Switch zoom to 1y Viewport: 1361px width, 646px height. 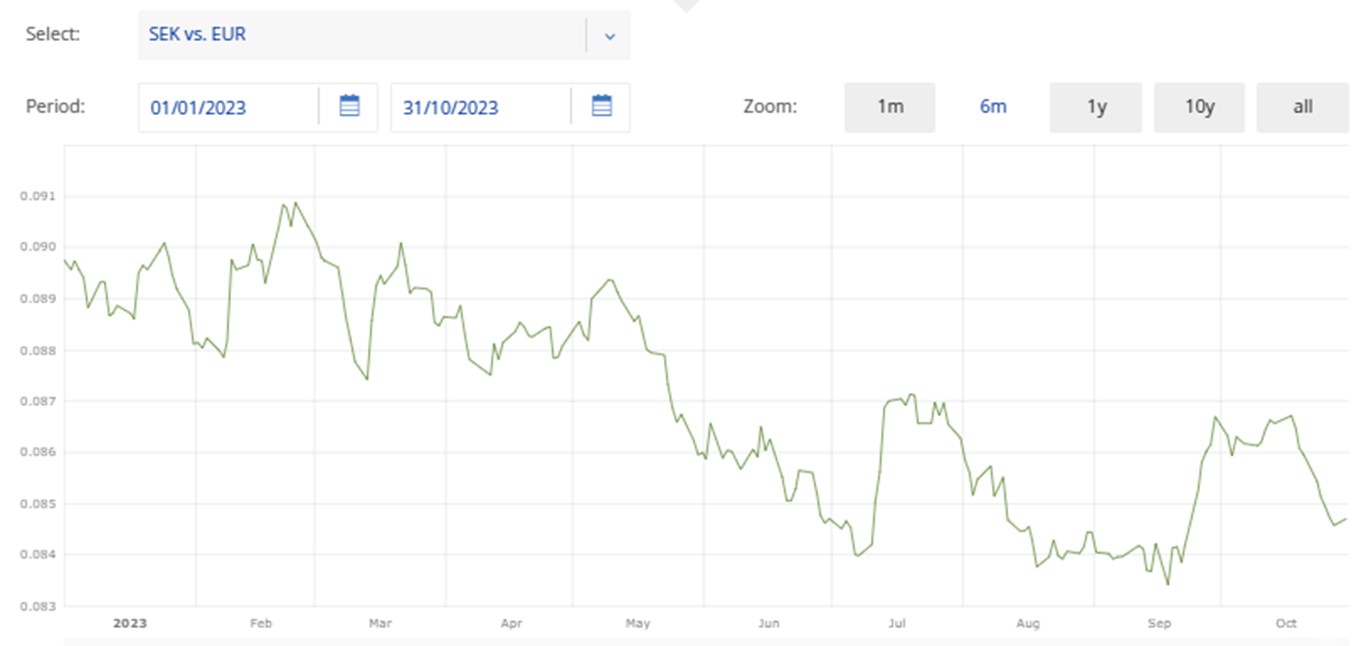coord(1096,107)
